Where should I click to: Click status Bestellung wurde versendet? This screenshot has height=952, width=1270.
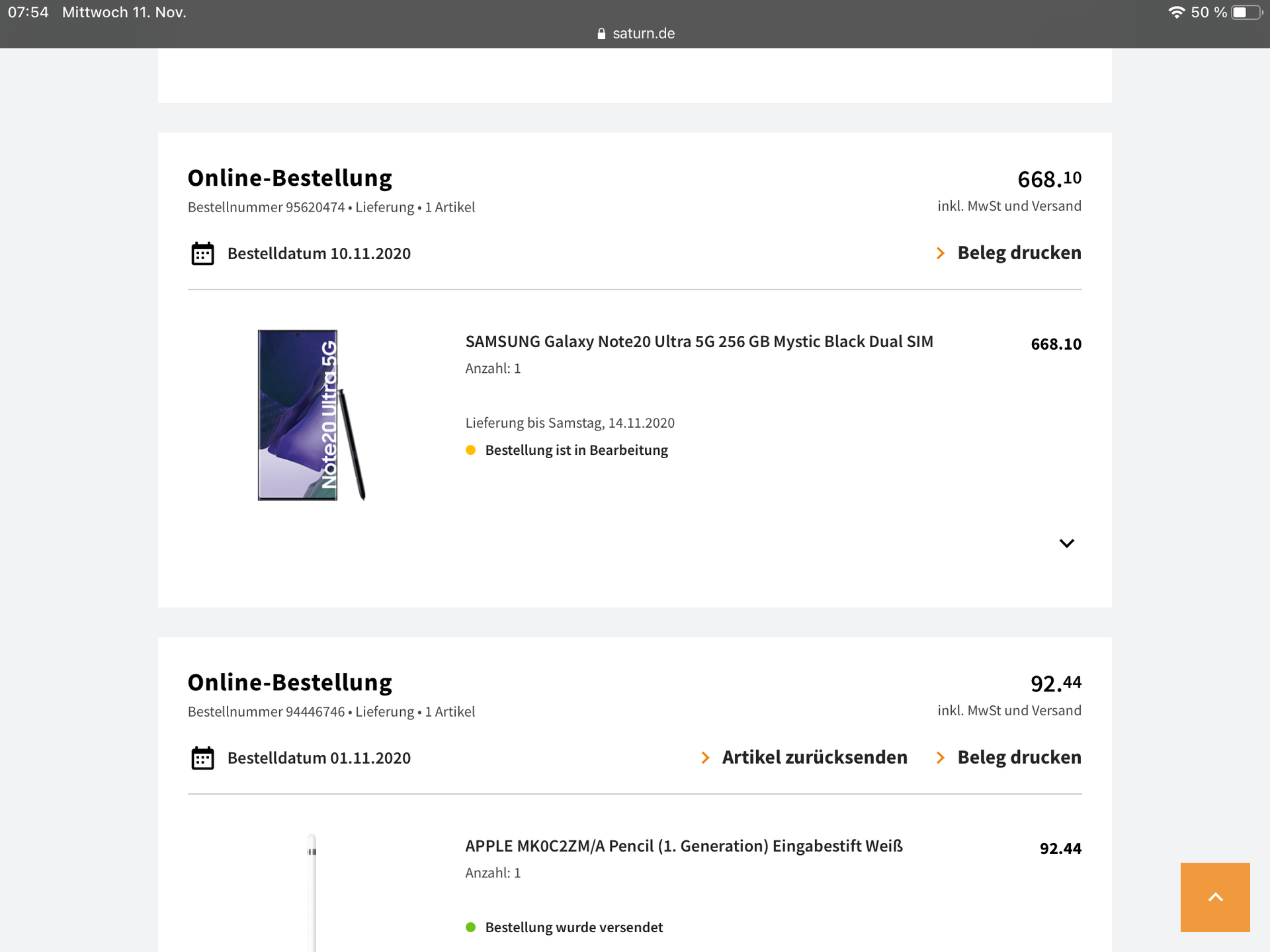[x=564, y=928]
